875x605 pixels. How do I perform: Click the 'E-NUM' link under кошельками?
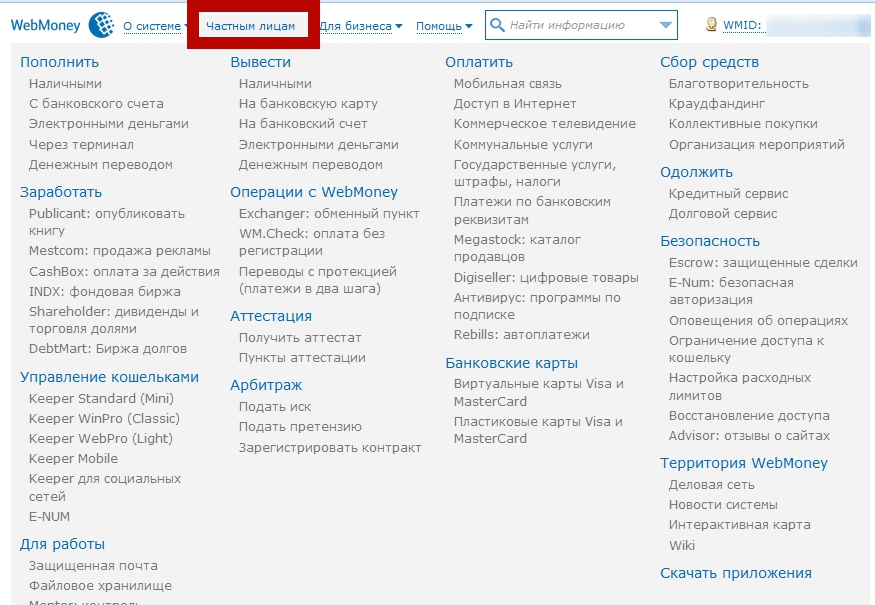pos(49,517)
